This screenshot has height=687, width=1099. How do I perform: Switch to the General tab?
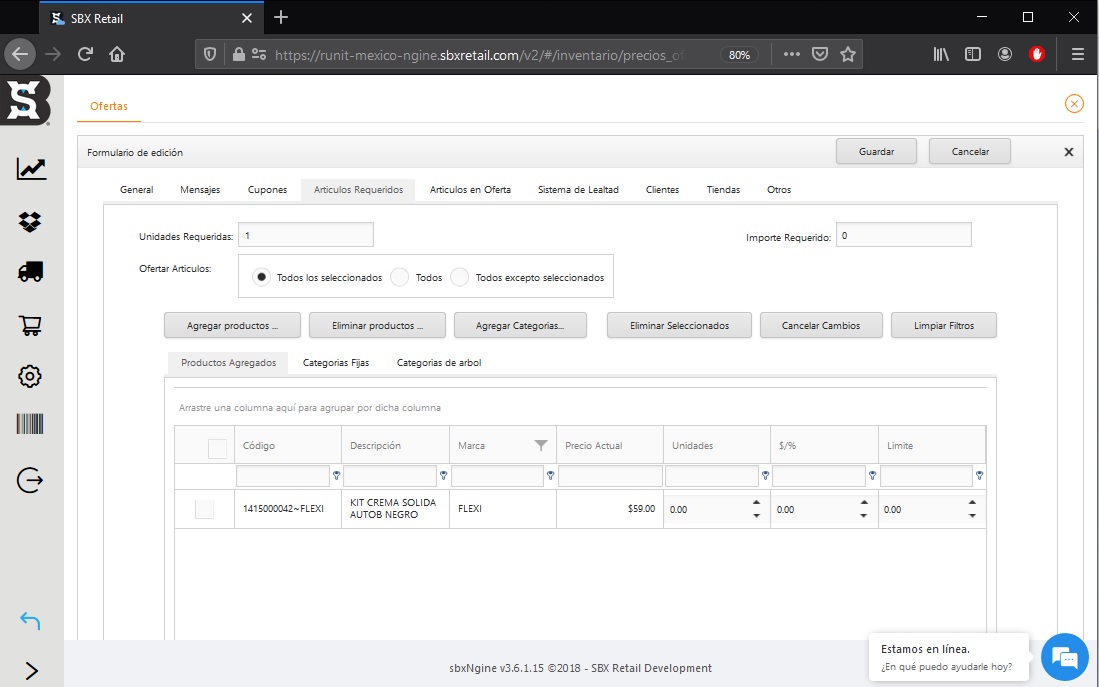(x=137, y=190)
